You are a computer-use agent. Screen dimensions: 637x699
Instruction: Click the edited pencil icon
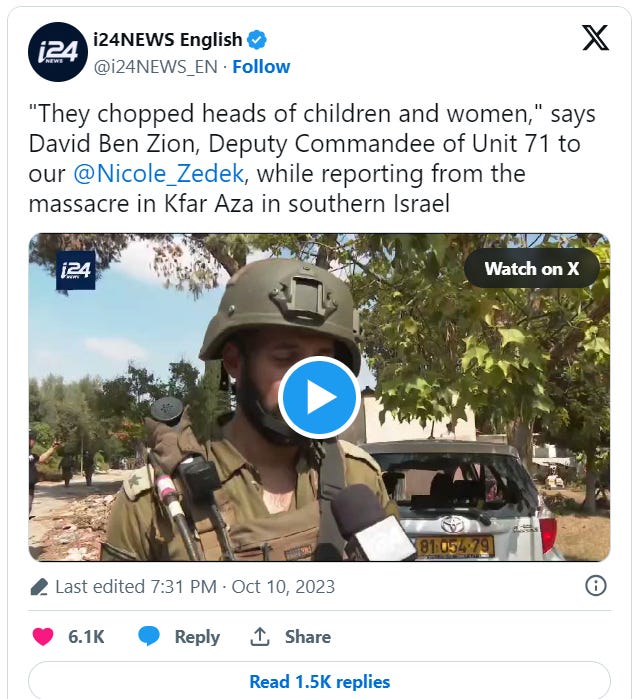39,587
